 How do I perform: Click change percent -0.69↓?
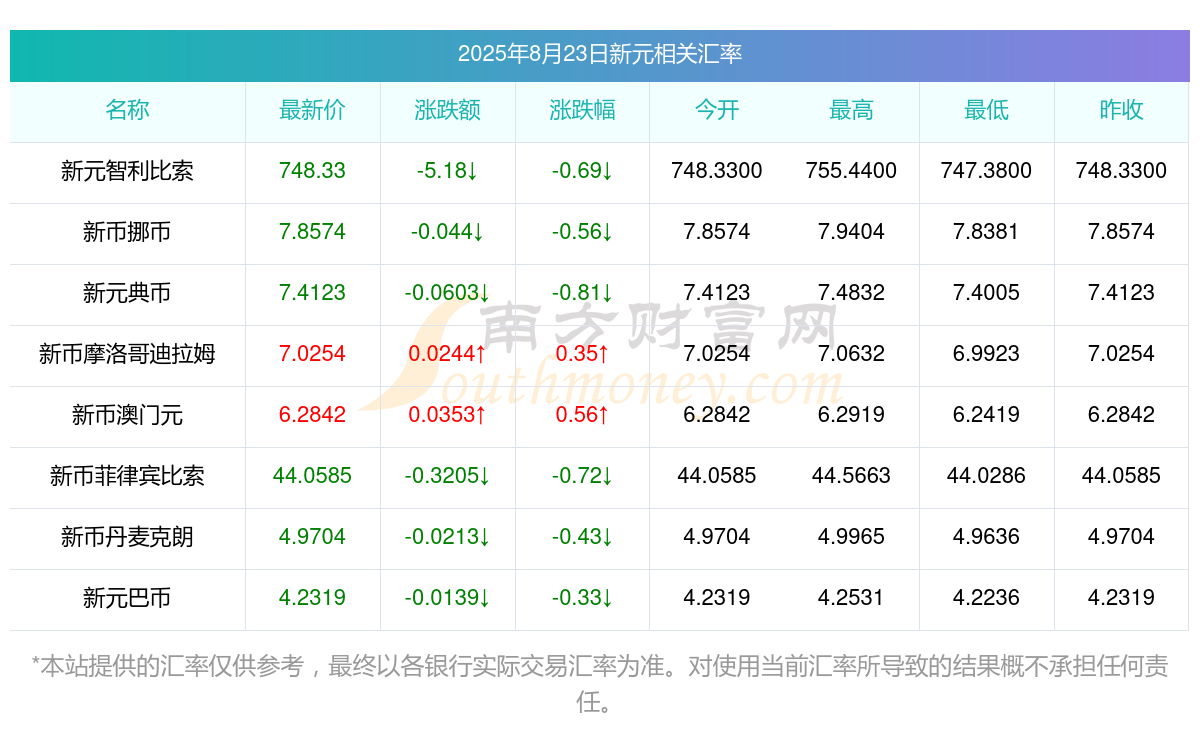click(x=582, y=171)
